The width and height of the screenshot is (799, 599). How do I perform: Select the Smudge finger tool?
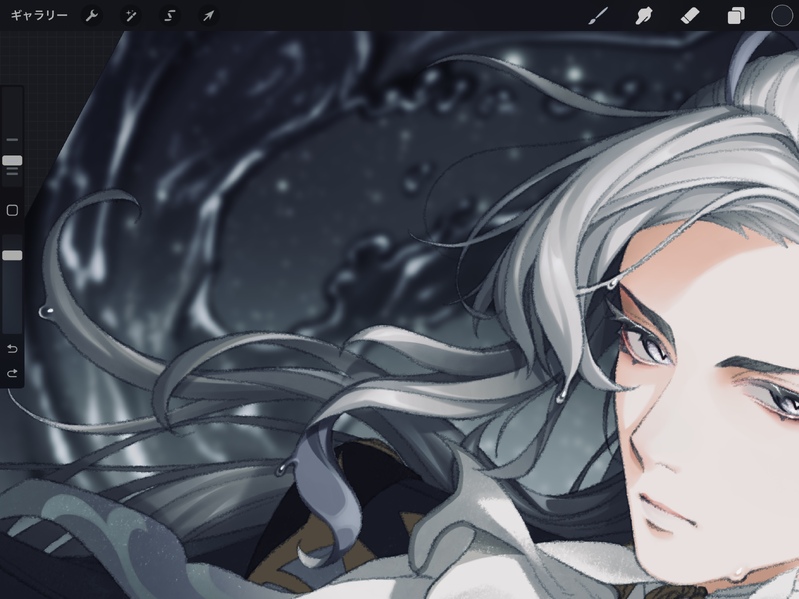click(644, 16)
